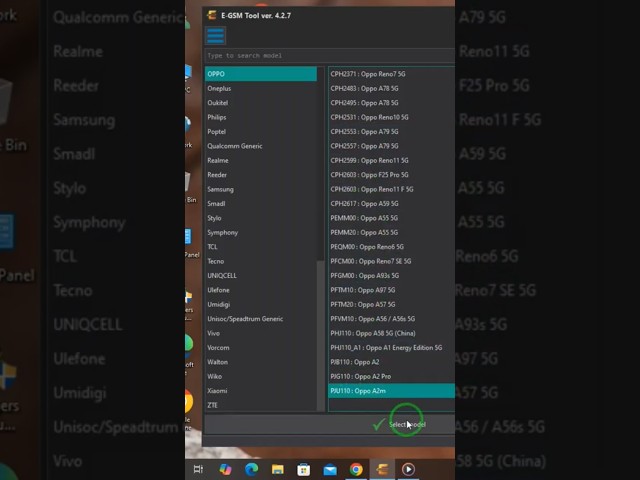Select Vorcom in the brand list

(261, 347)
